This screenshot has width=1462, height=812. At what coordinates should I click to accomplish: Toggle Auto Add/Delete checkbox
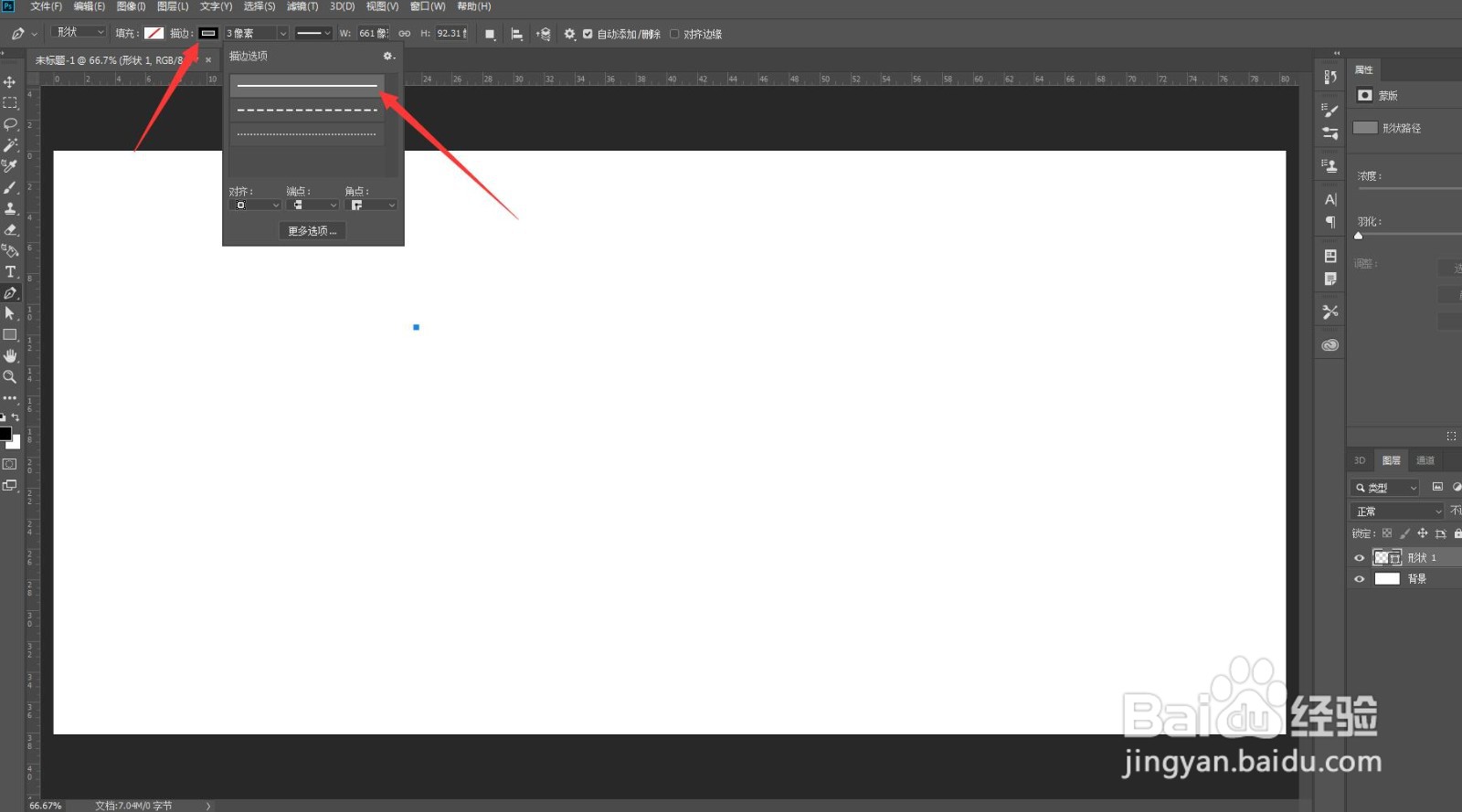tap(588, 34)
